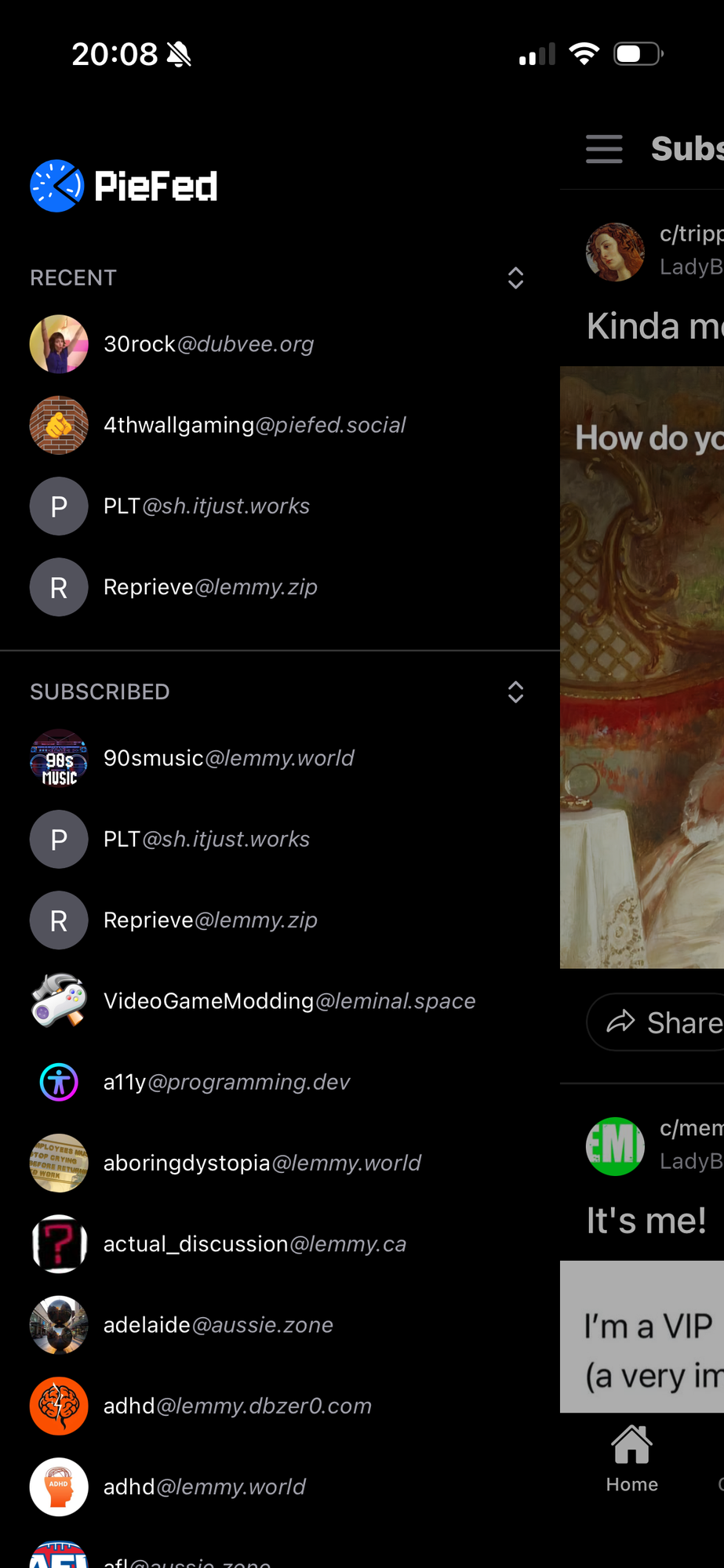Image resolution: width=724 pixels, height=1568 pixels.
Task: Tap the orange adhd brain icon
Action: coord(59,1406)
